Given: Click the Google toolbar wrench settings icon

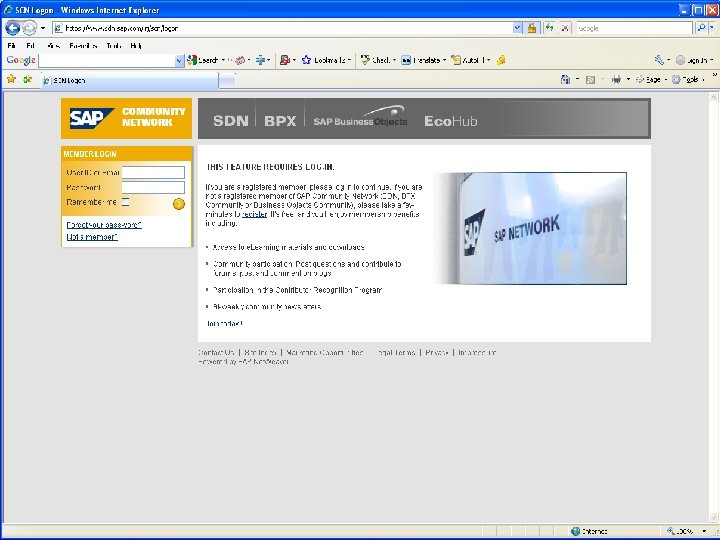Looking at the screenshot, I should pos(659,60).
